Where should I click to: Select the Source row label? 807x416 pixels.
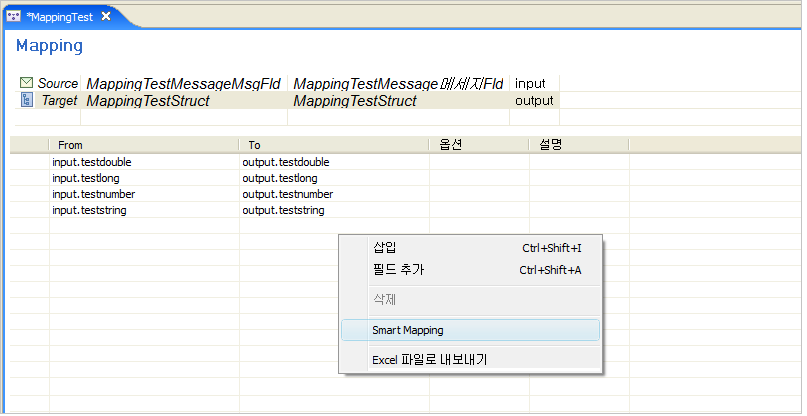pyautogui.click(x=58, y=83)
